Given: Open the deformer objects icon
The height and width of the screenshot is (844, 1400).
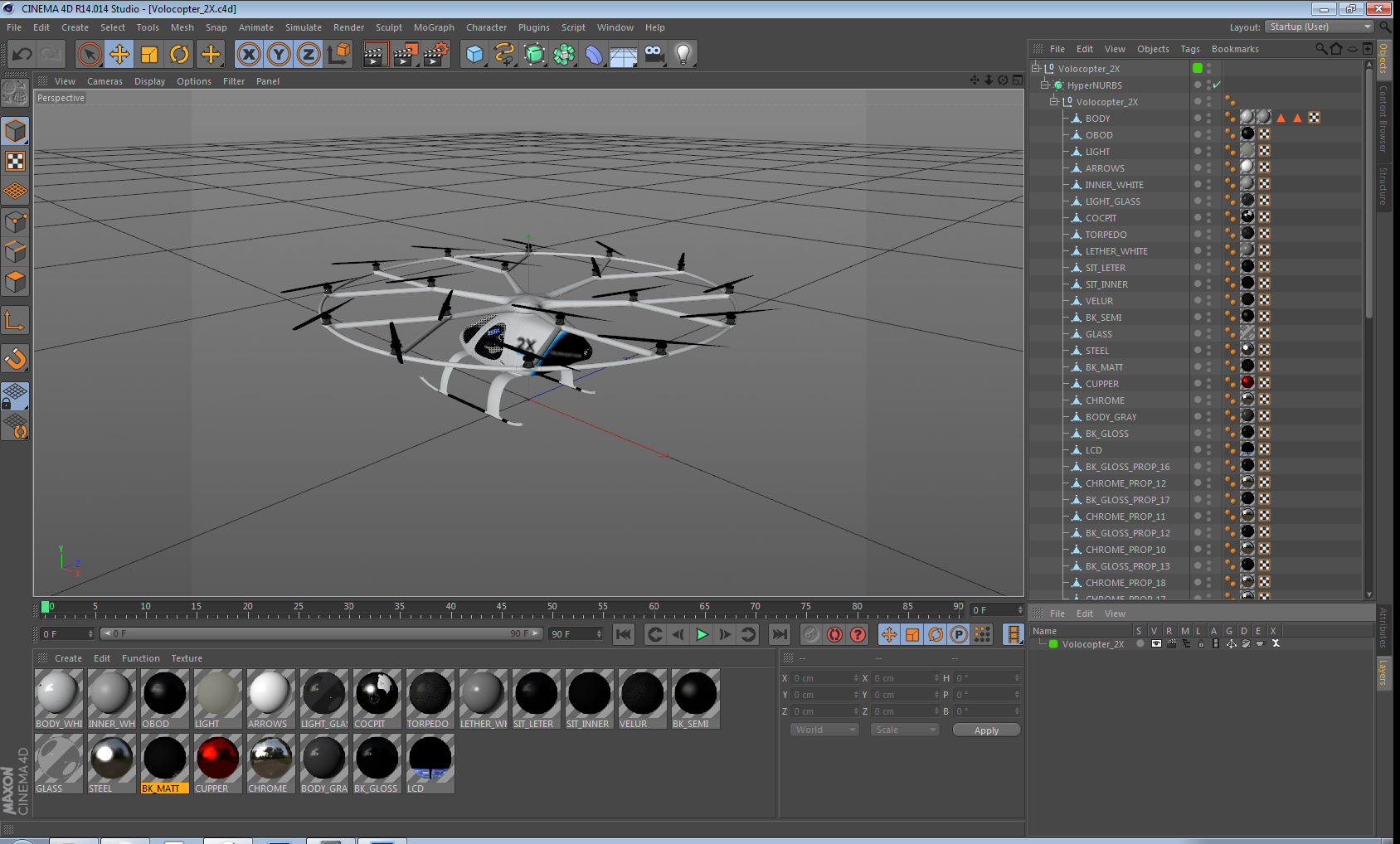Looking at the screenshot, I should coord(594,55).
